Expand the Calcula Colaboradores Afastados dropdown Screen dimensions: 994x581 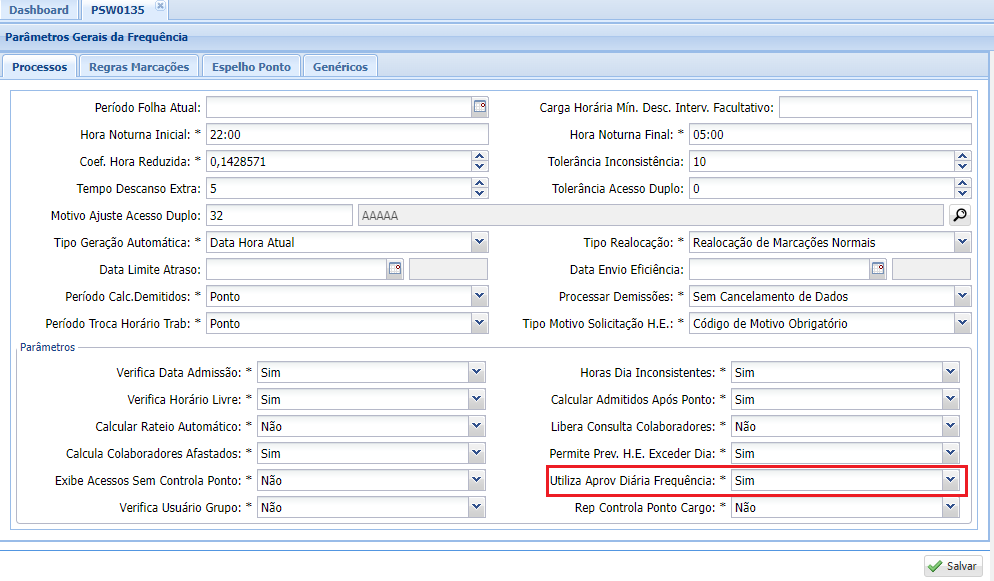coord(477,454)
